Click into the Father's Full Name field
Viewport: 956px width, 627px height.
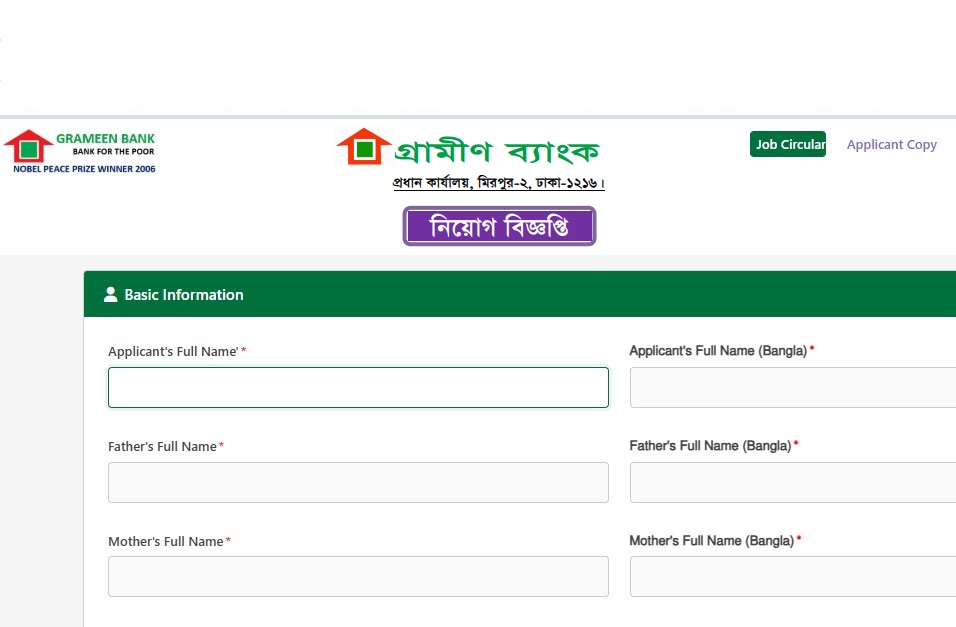click(358, 482)
